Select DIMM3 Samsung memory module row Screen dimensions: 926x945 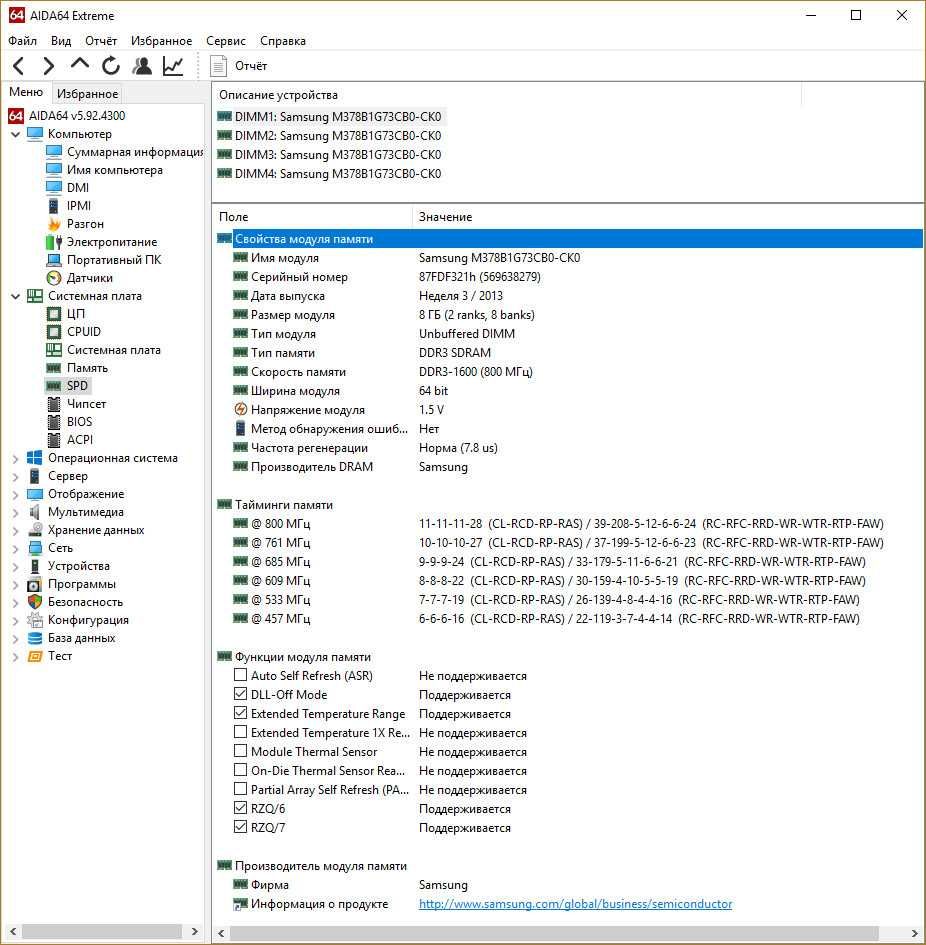[338, 155]
